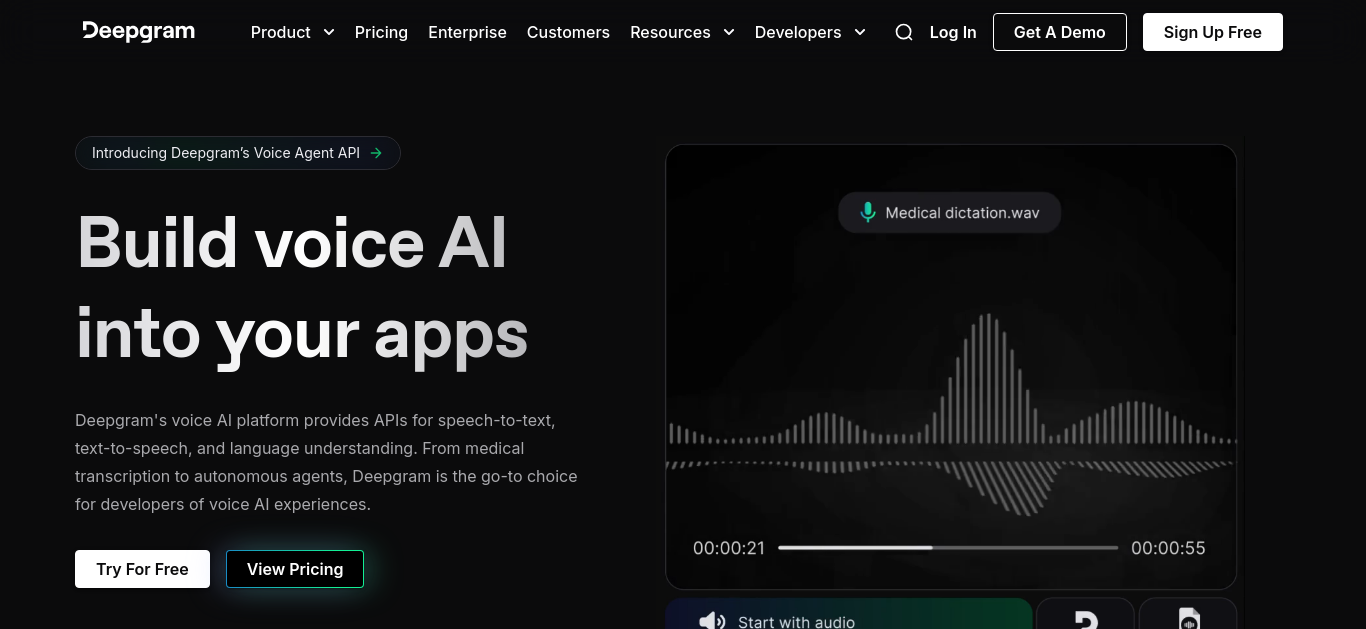The image size is (1366, 629).
Task: Click the Medical dictation.wav file chip
Action: (949, 213)
